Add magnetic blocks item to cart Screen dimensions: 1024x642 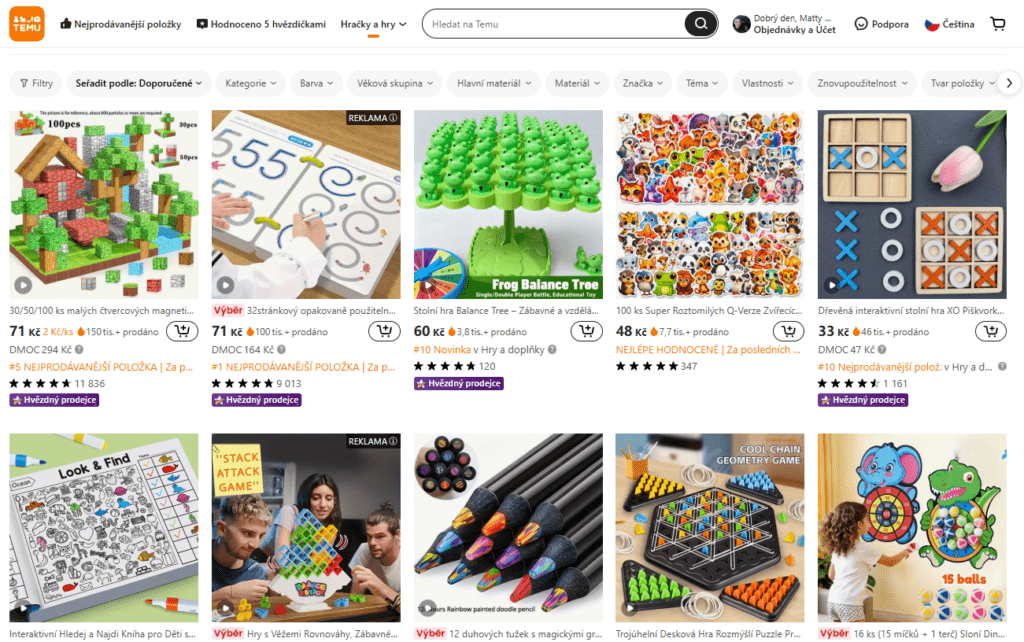182,331
